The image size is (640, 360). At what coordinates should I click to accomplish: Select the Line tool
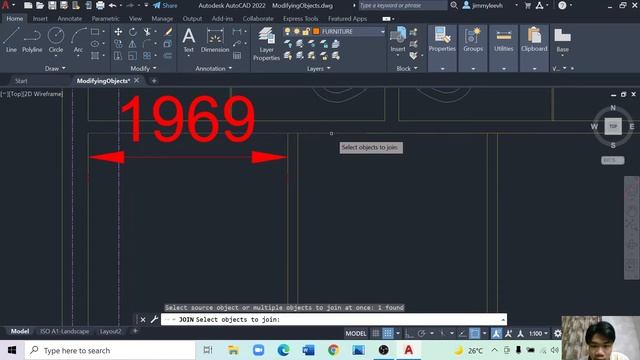click(x=11, y=40)
